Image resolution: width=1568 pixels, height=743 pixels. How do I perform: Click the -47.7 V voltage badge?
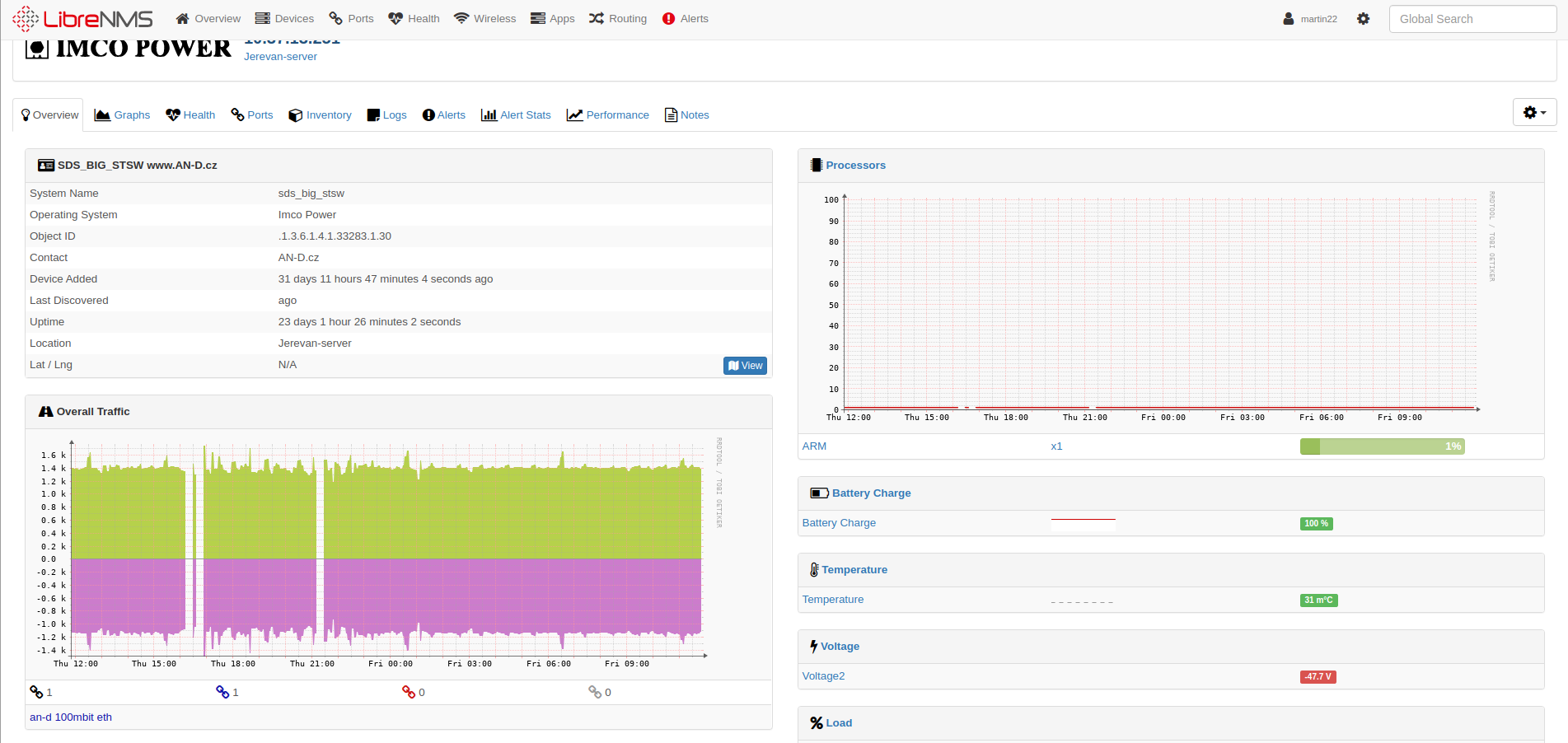point(1318,677)
